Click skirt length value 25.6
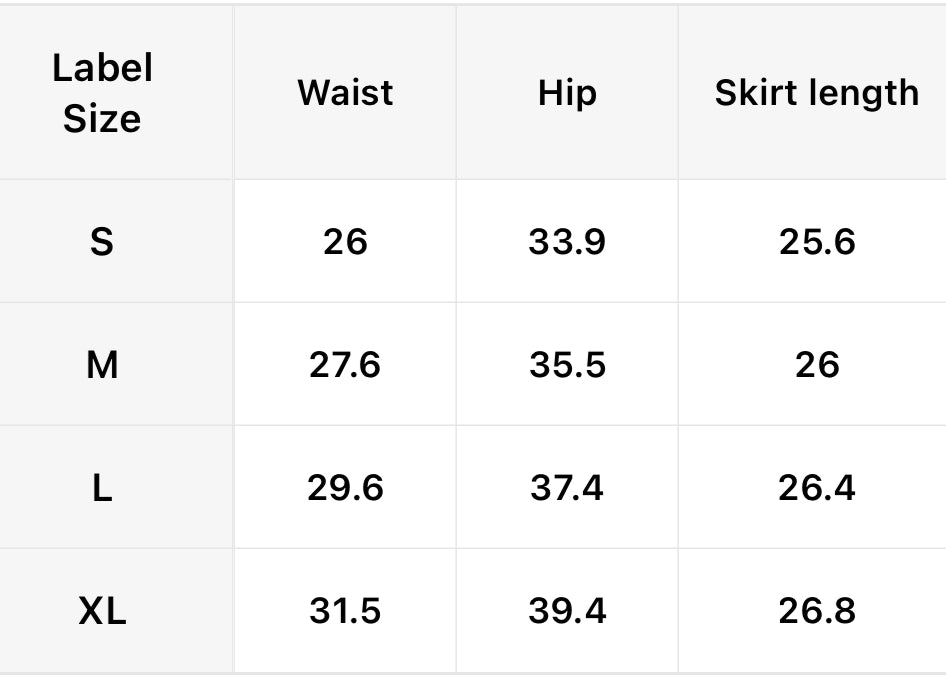Viewport: 946px width, 675px height. tap(816, 242)
